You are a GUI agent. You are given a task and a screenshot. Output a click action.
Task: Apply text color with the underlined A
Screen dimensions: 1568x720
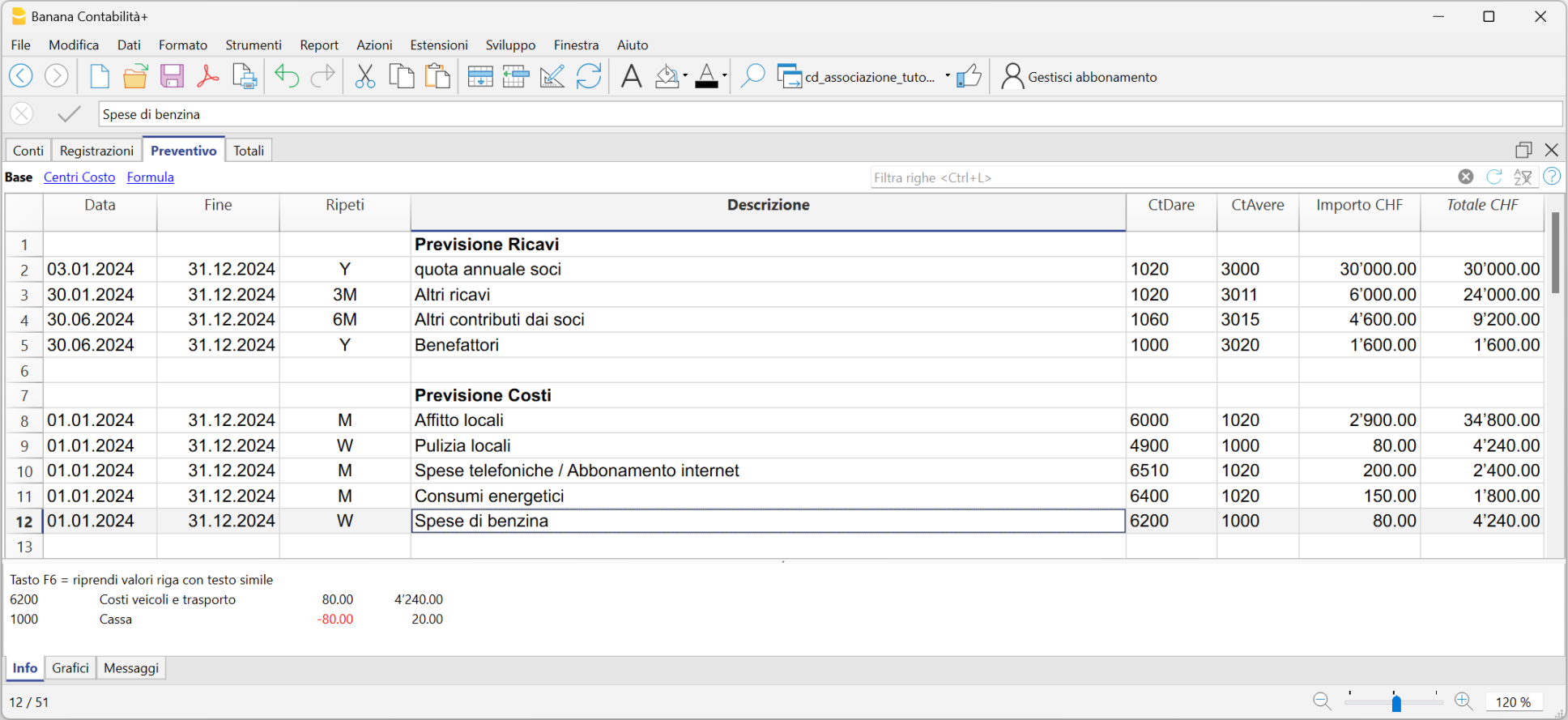706,76
